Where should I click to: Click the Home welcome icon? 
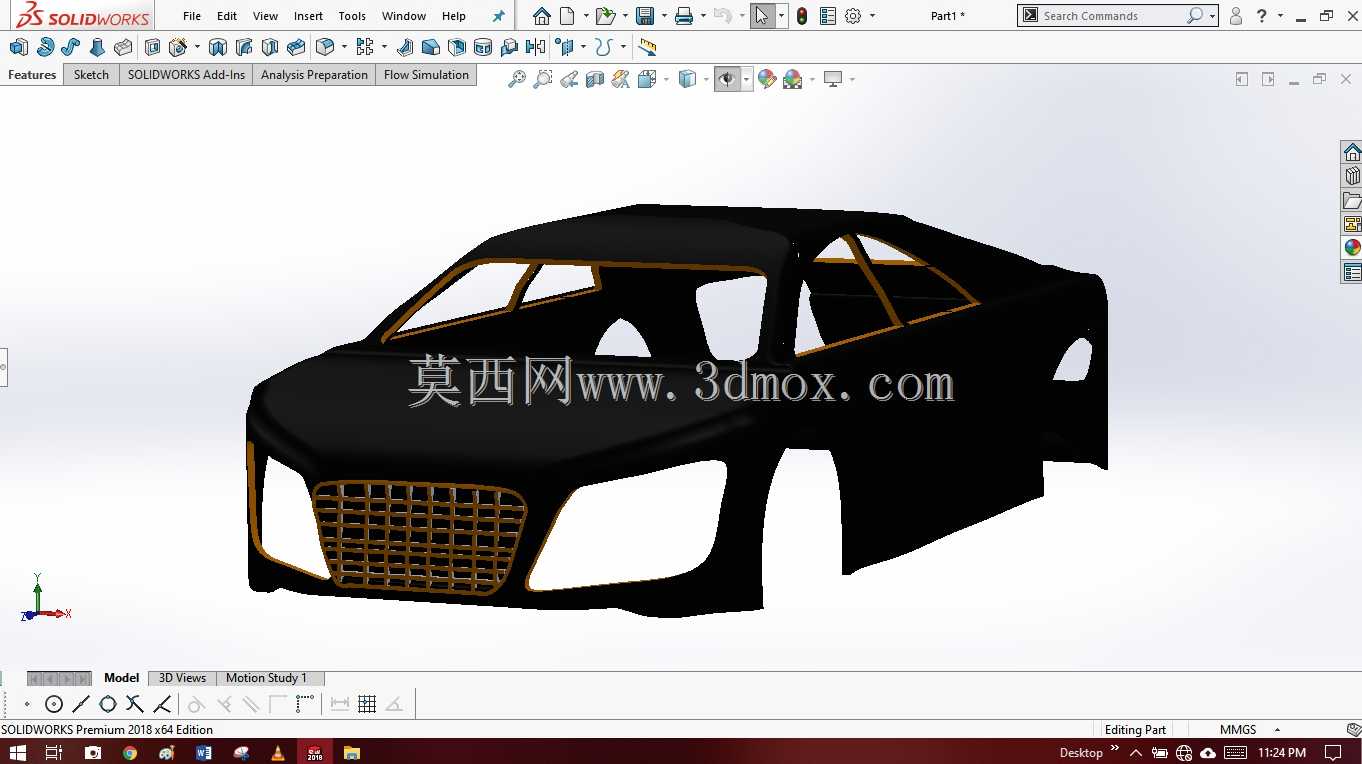tap(541, 16)
